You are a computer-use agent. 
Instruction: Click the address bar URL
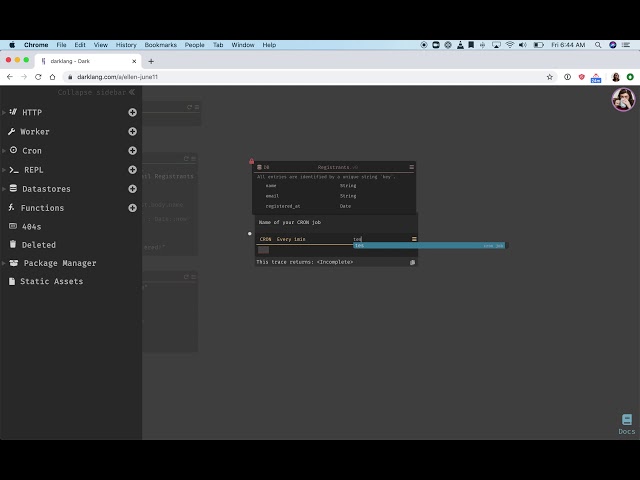click(117, 77)
